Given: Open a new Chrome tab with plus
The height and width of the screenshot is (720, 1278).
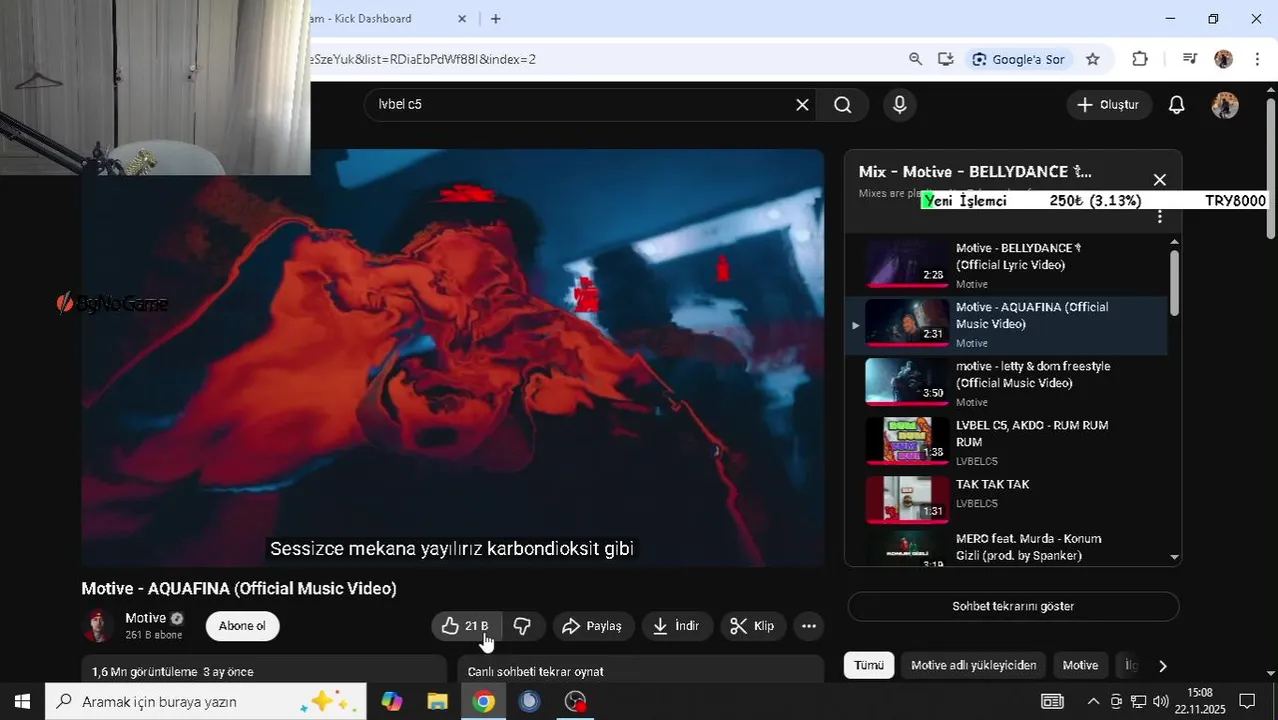Looking at the screenshot, I should click(x=495, y=19).
